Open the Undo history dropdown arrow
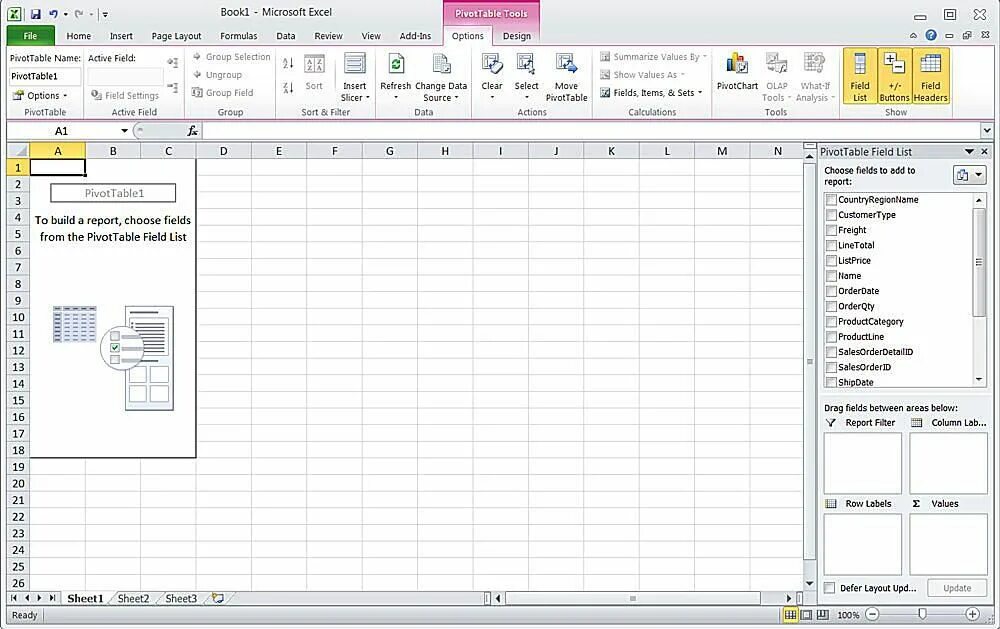1000x629 pixels. coord(66,14)
